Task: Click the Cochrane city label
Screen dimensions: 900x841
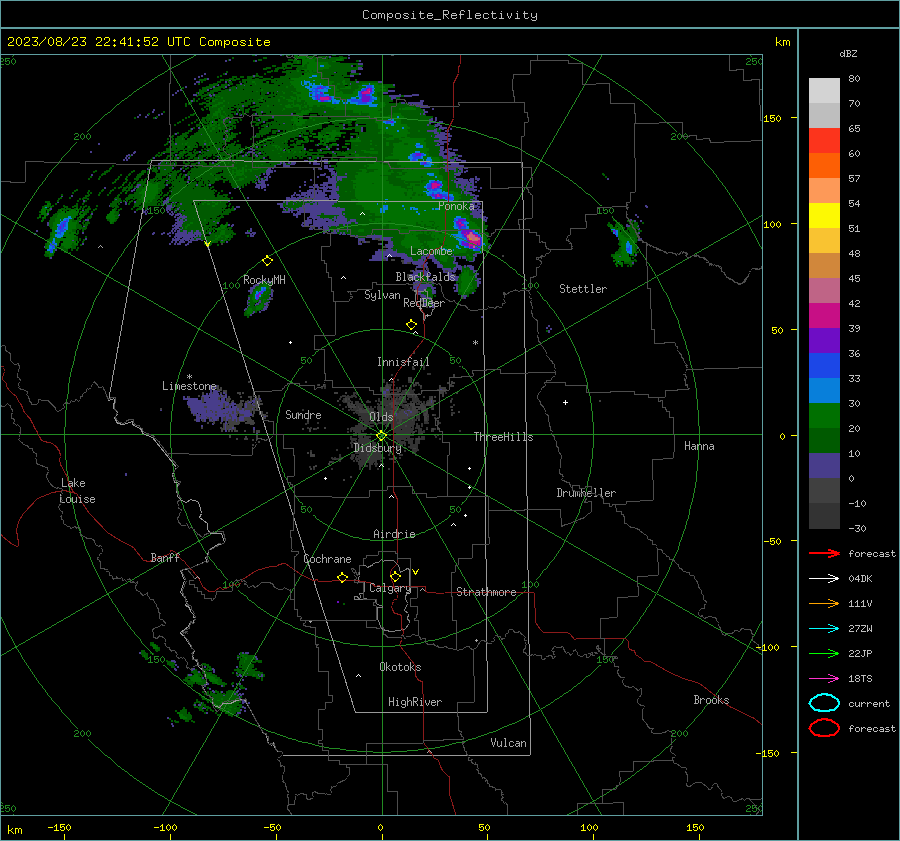Action: (327, 559)
